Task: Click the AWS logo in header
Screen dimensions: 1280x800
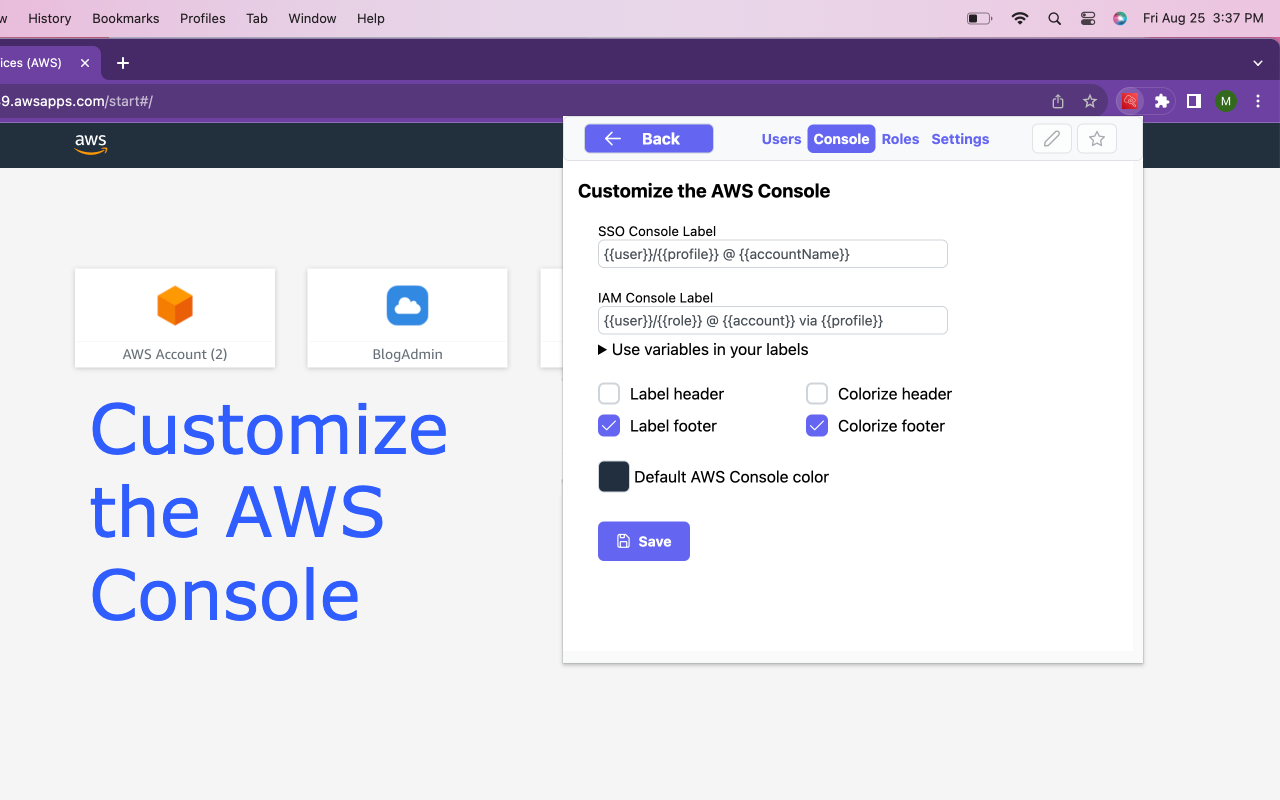Action: pos(91,144)
